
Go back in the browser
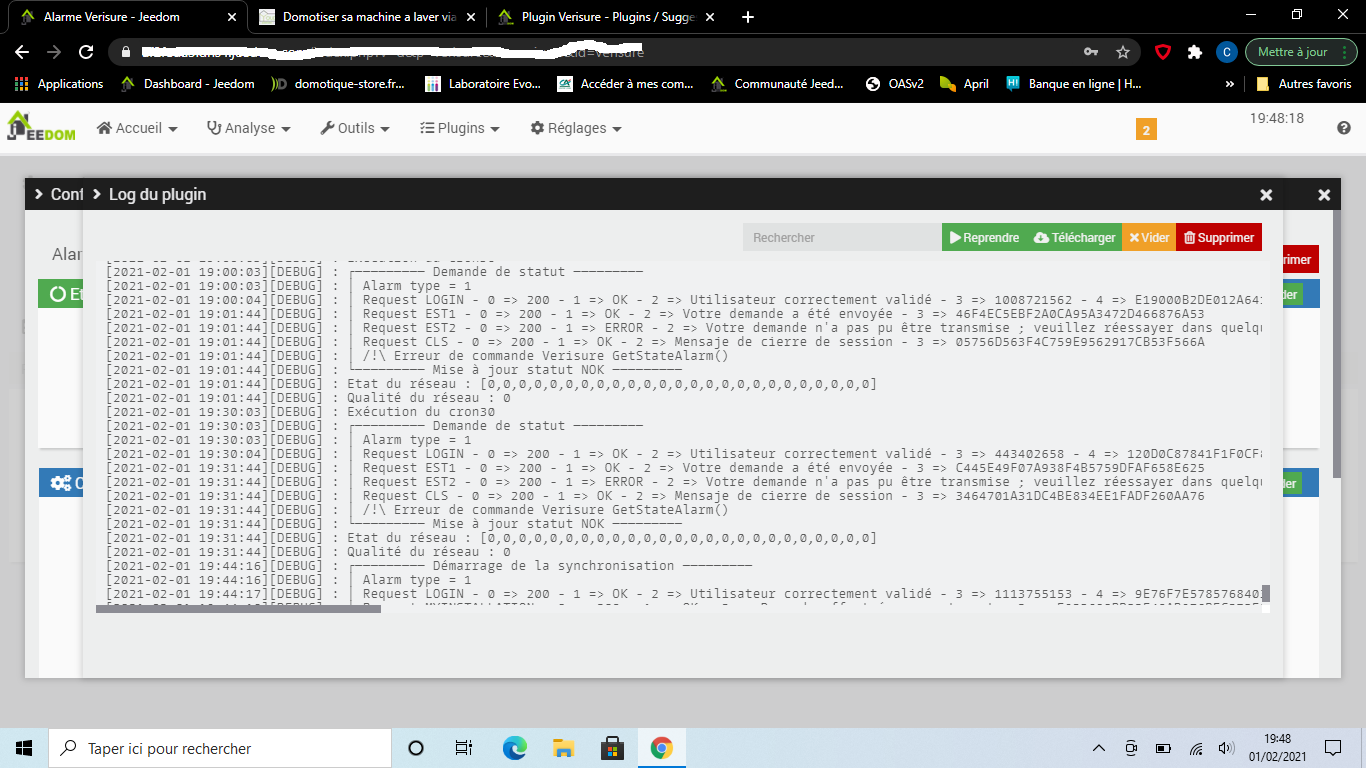click(22, 52)
